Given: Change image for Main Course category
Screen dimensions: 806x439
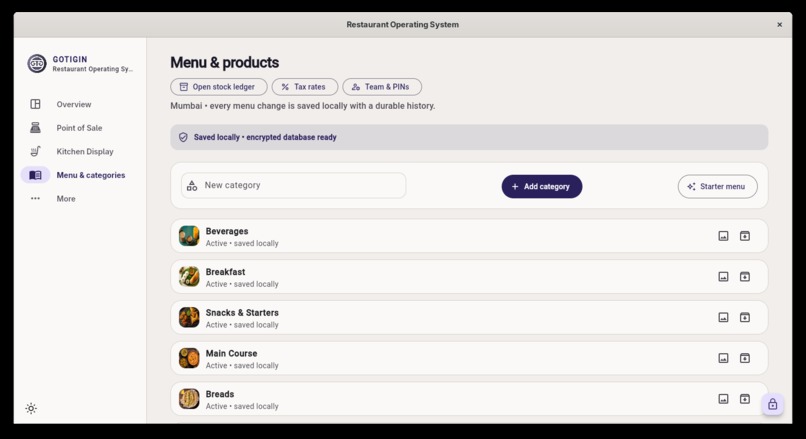Looking at the screenshot, I should click(x=723, y=358).
